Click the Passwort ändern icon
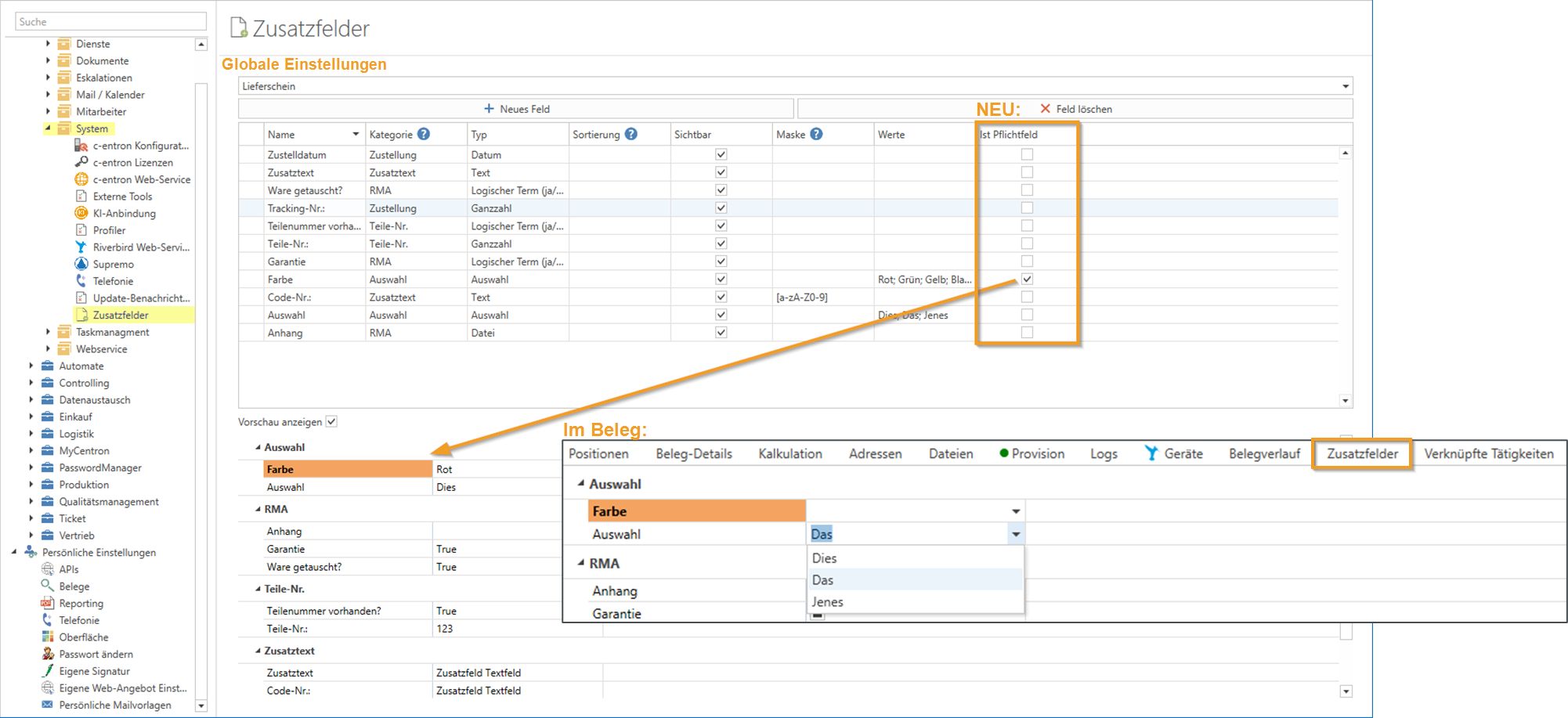1568x718 pixels. coord(48,654)
